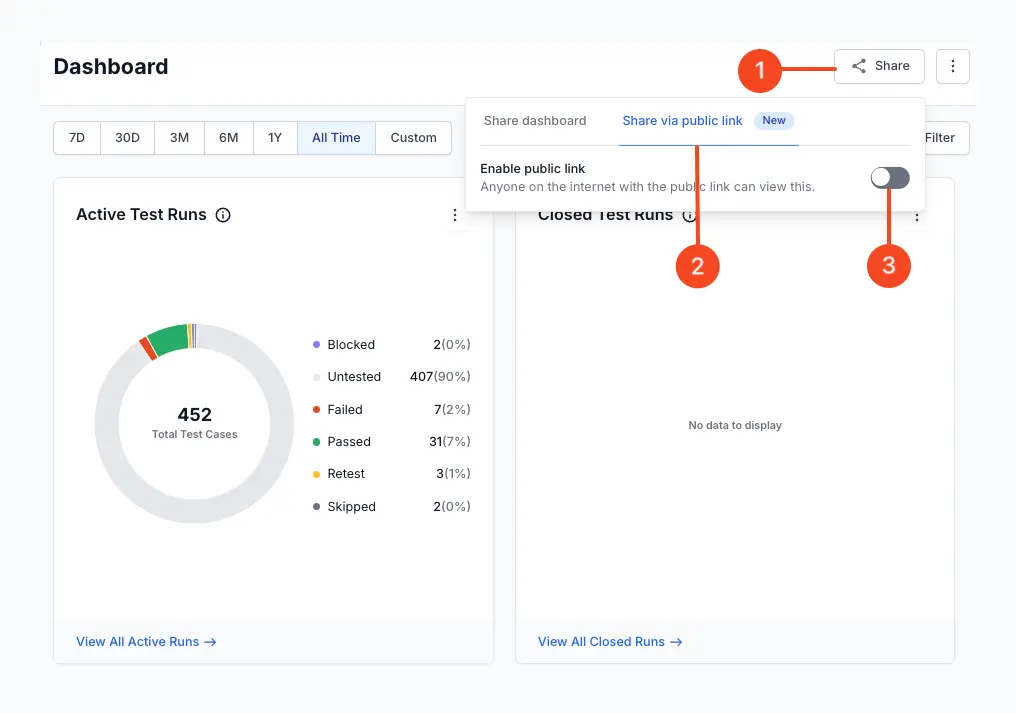Screen dimensions: 1016x713
Task: Open View All Closed Runs link
Action: pyautogui.click(x=610, y=642)
